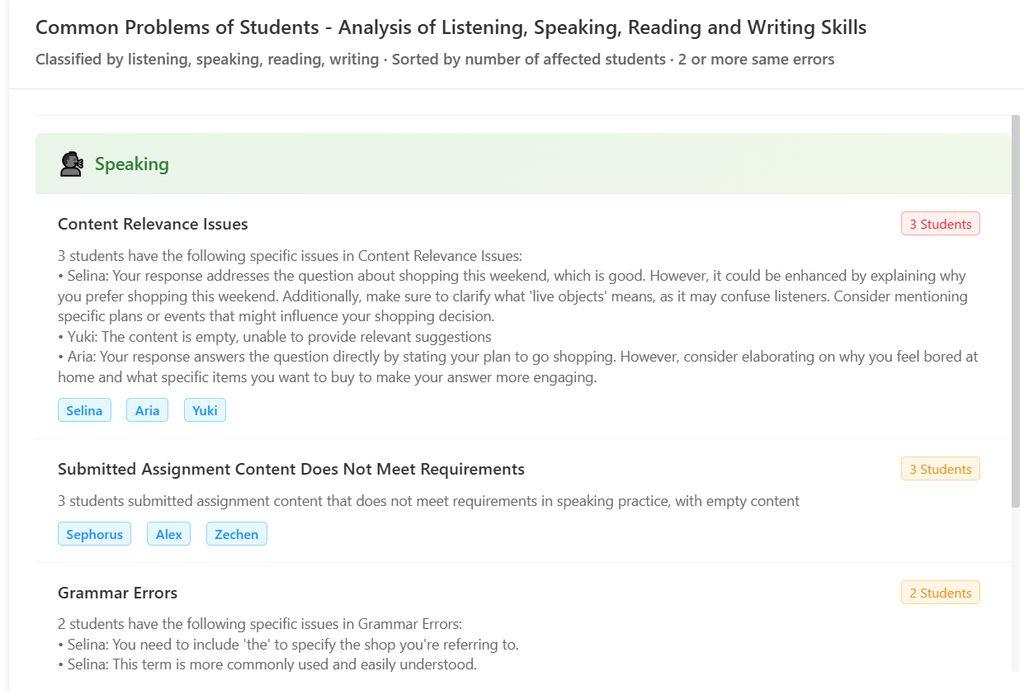Screen dimensions: 1024x691
Task: Click the page title Common Problems of Students
Action: [x=450, y=26]
